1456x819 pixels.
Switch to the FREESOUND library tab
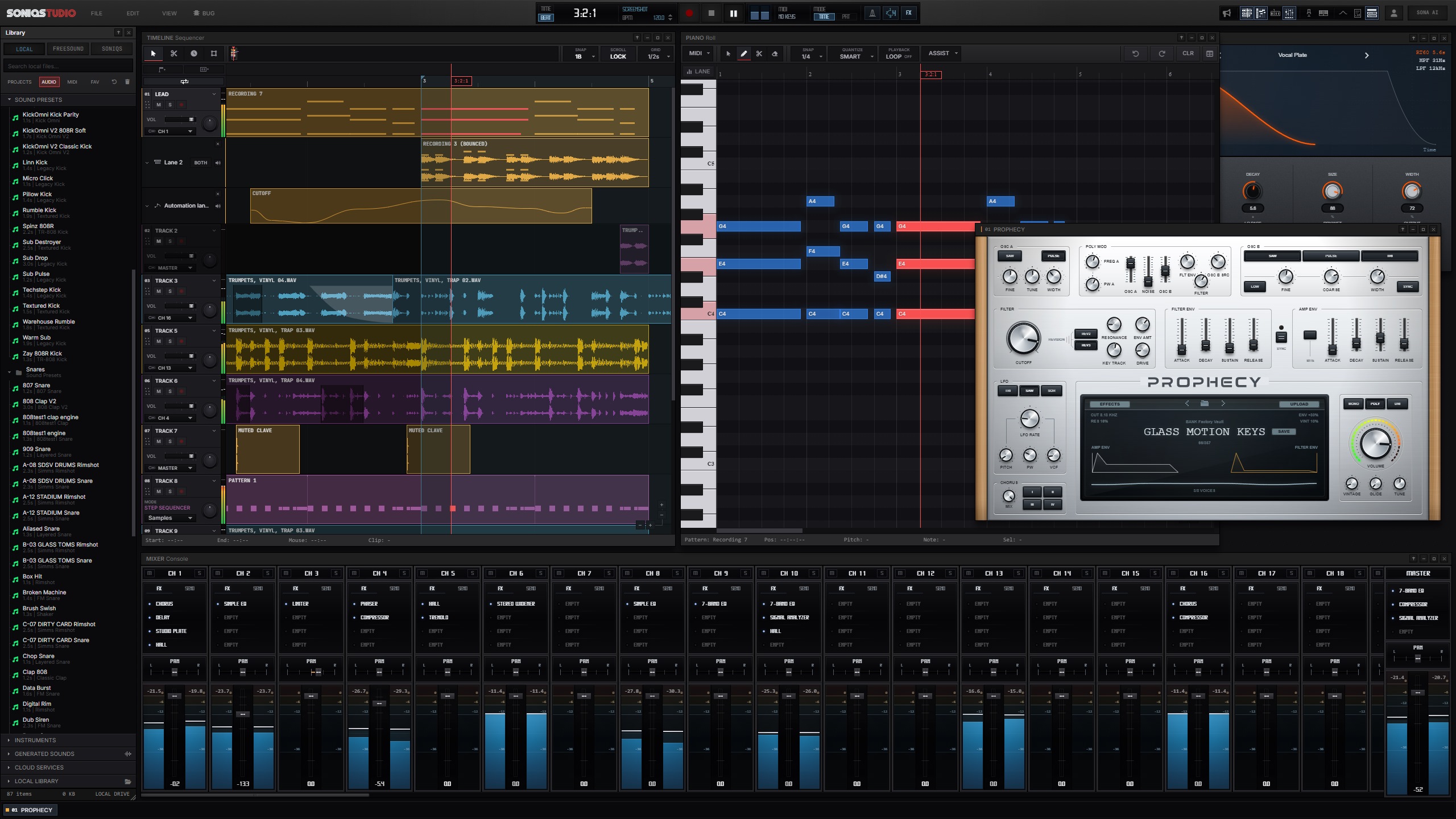click(x=68, y=49)
